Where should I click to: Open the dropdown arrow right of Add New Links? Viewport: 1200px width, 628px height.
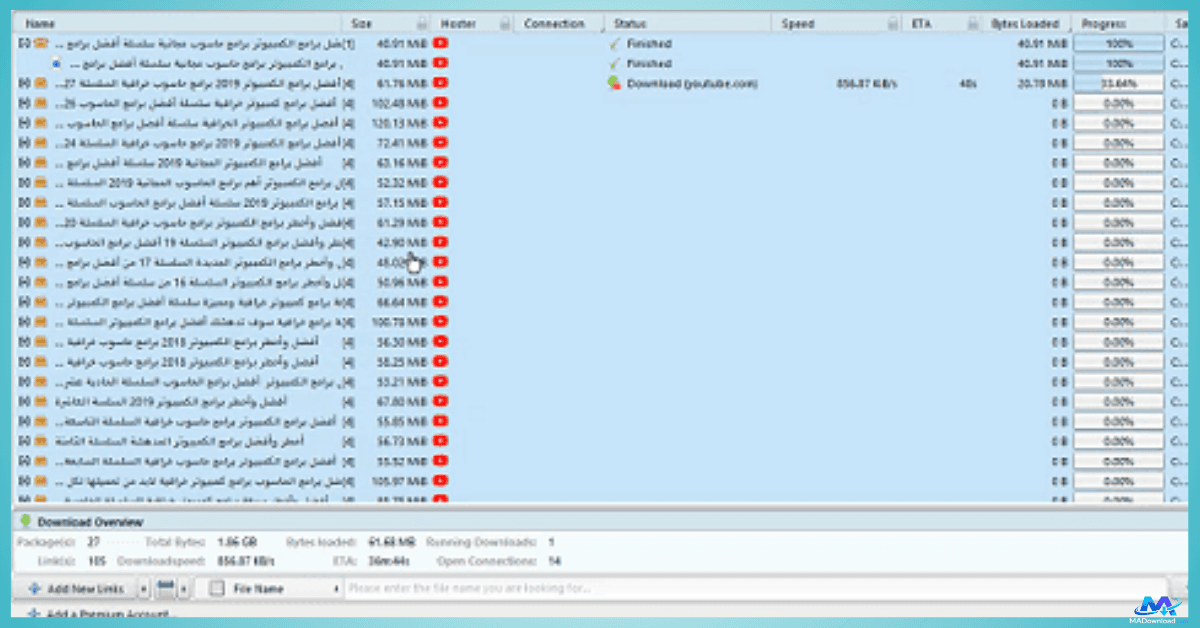[144, 588]
